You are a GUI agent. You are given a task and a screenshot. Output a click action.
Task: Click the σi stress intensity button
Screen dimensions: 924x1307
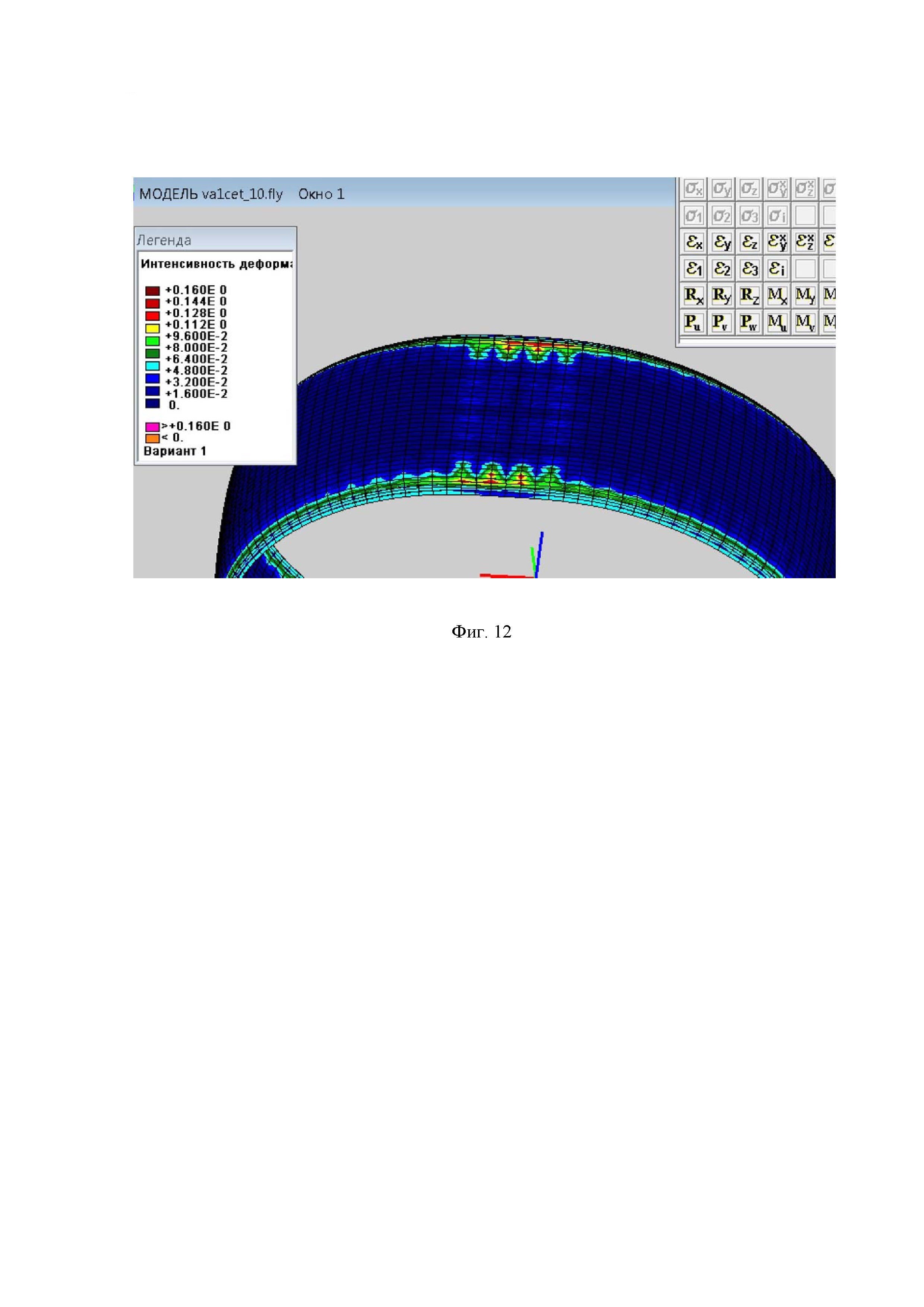777,216
